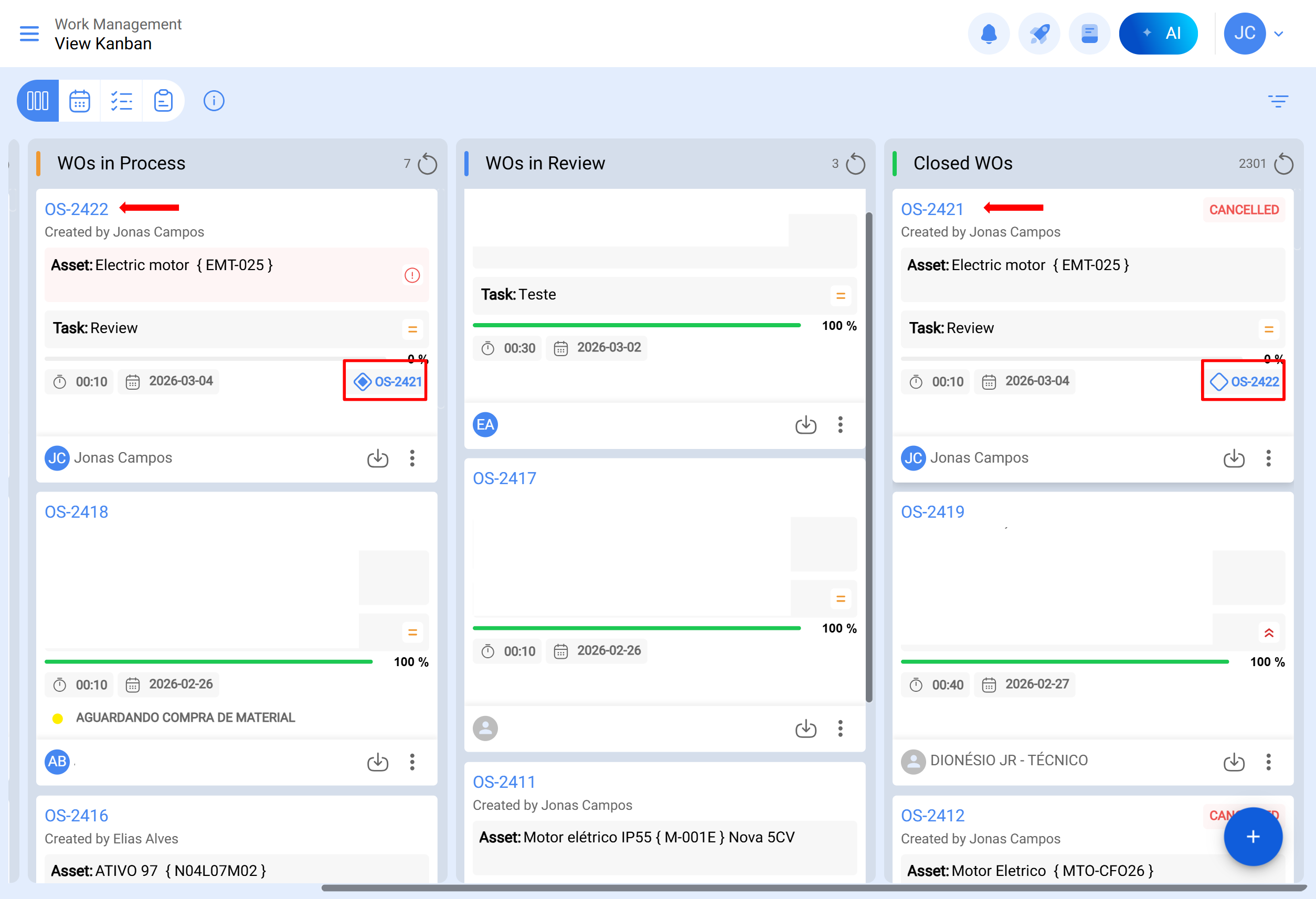Click the info circle icon
This screenshot has height=899, width=1316.
(214, 101)
